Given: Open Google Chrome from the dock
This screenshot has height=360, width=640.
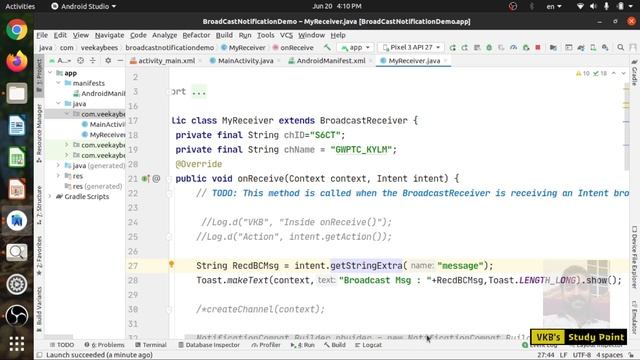Looking at the screenshot, I should [x=17, y=30].
